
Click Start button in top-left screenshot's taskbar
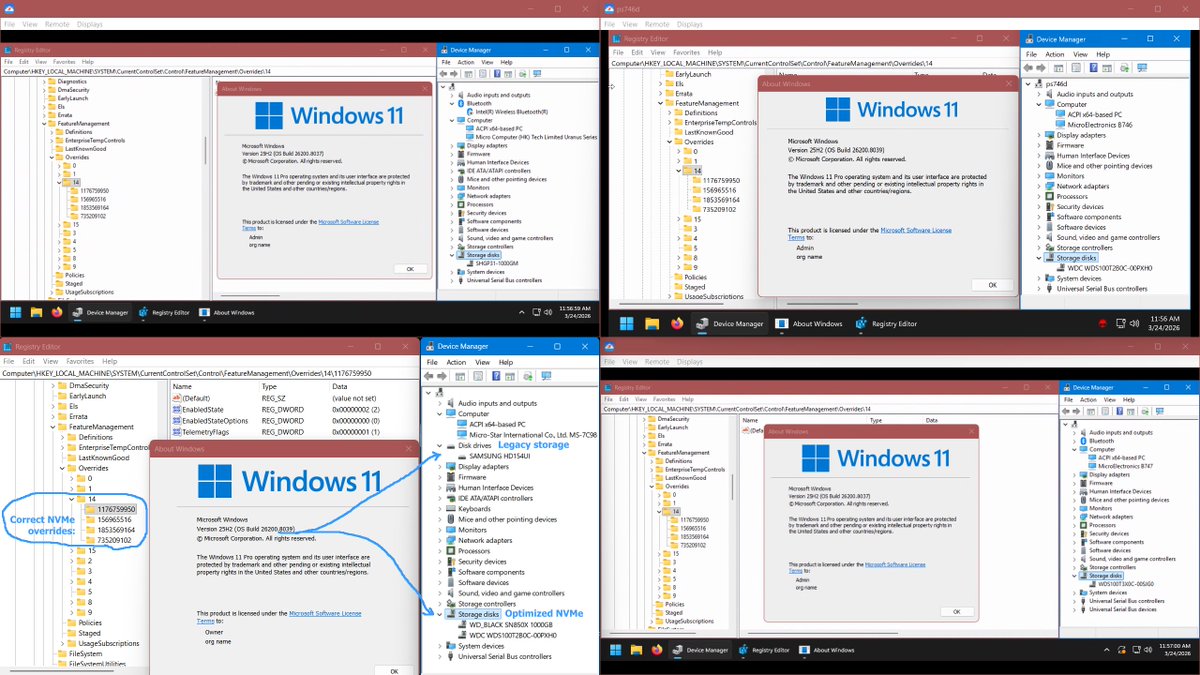click(16, 312)
